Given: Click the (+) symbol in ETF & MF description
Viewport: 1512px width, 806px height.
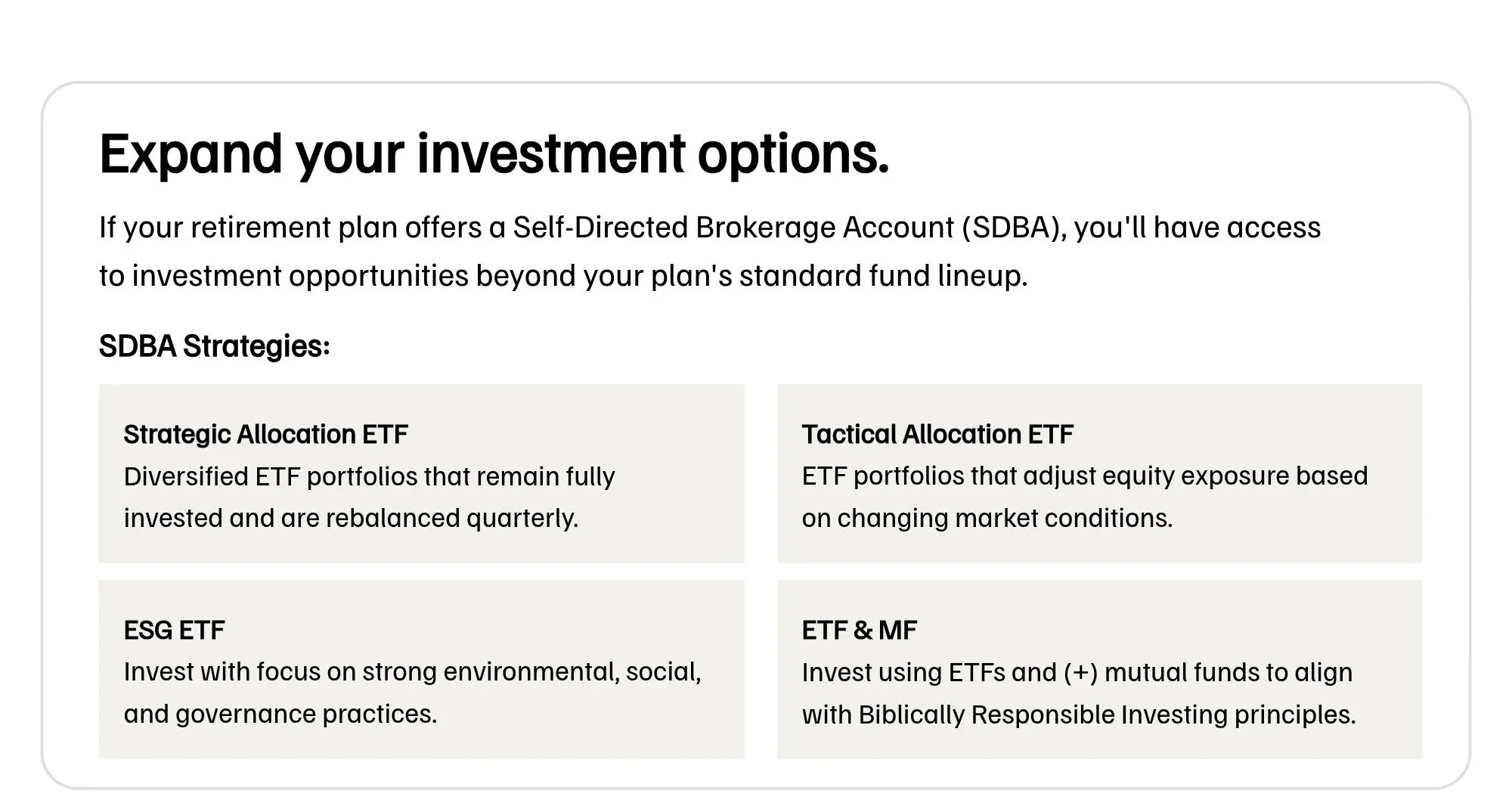Looking at the screenshot, I should [x=1080, y=672].
